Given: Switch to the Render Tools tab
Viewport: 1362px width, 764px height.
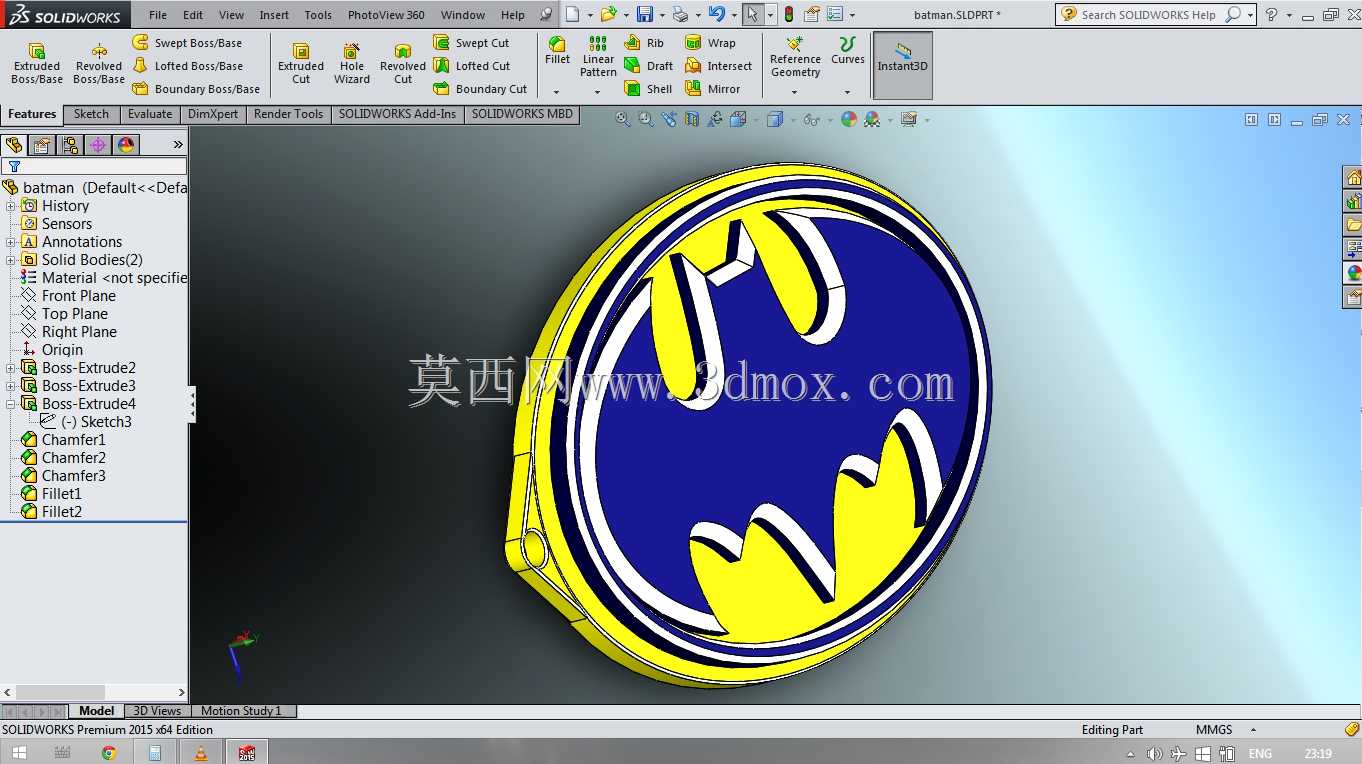Looking at the screenshot, I should [x=288, y=114].
